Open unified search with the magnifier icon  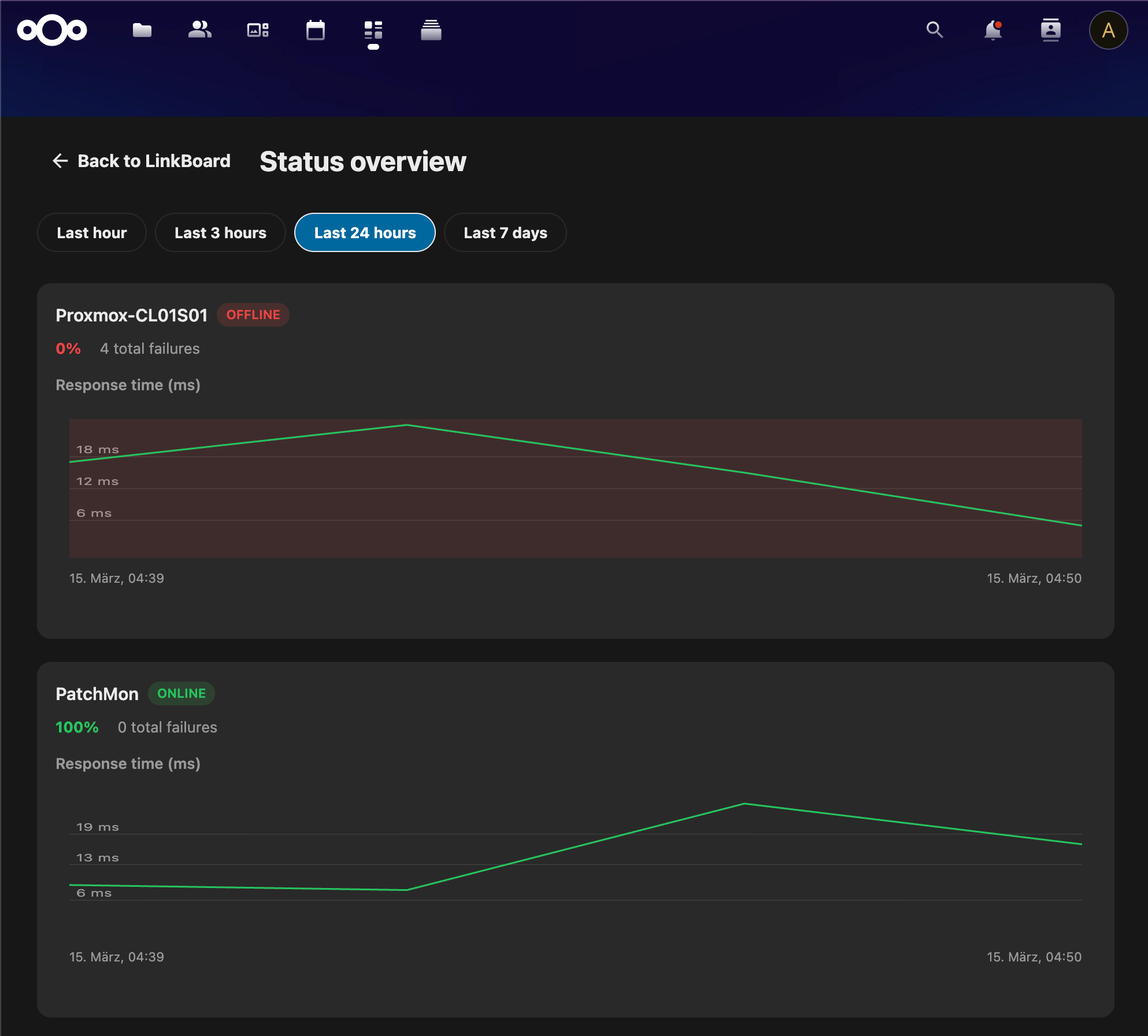click(x=935, y=30)
